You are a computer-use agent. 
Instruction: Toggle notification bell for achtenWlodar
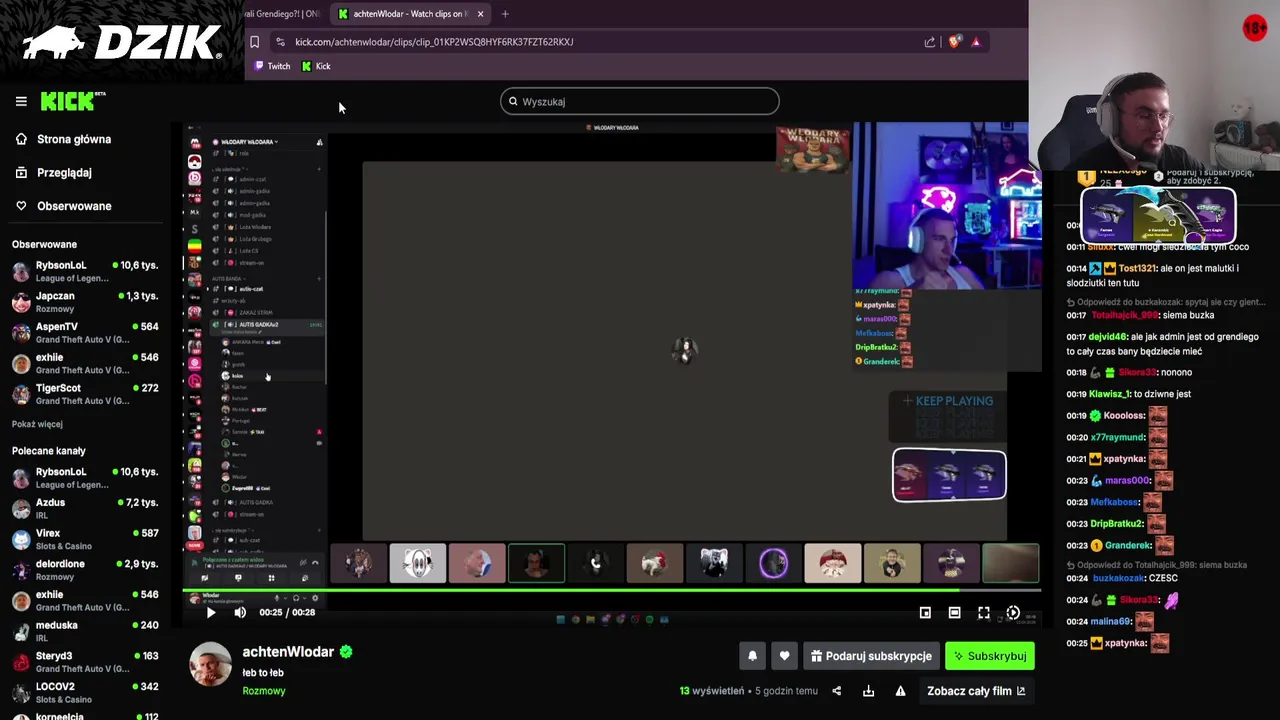pyautogui.click(x=753, y=656)
